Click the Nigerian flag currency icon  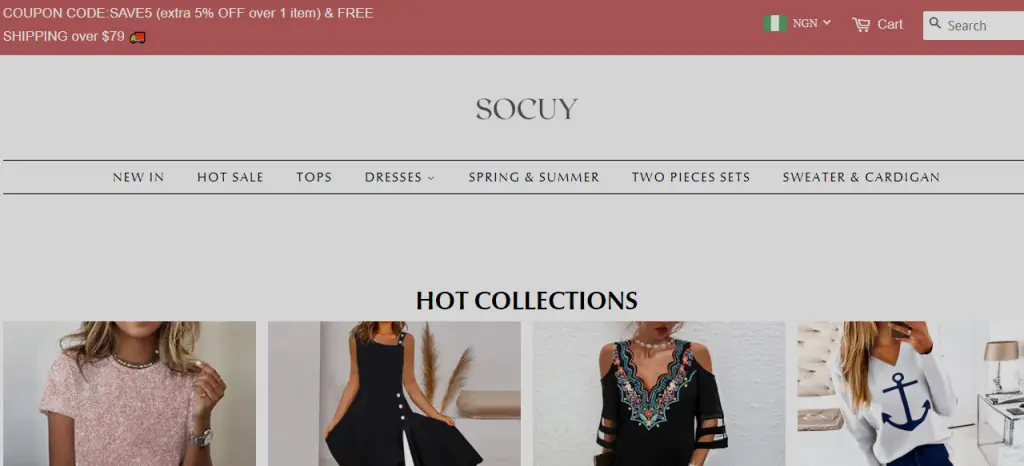coord(775,23)
